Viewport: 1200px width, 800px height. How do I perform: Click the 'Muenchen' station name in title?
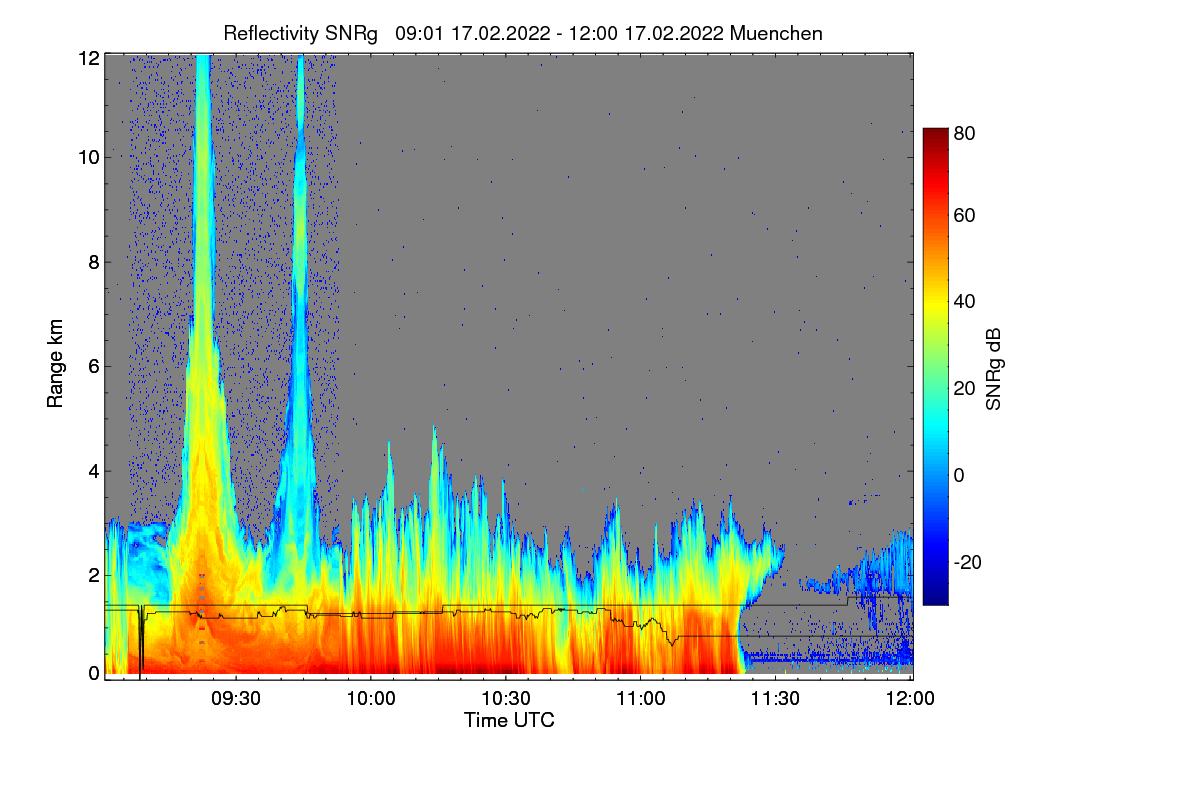777,33
